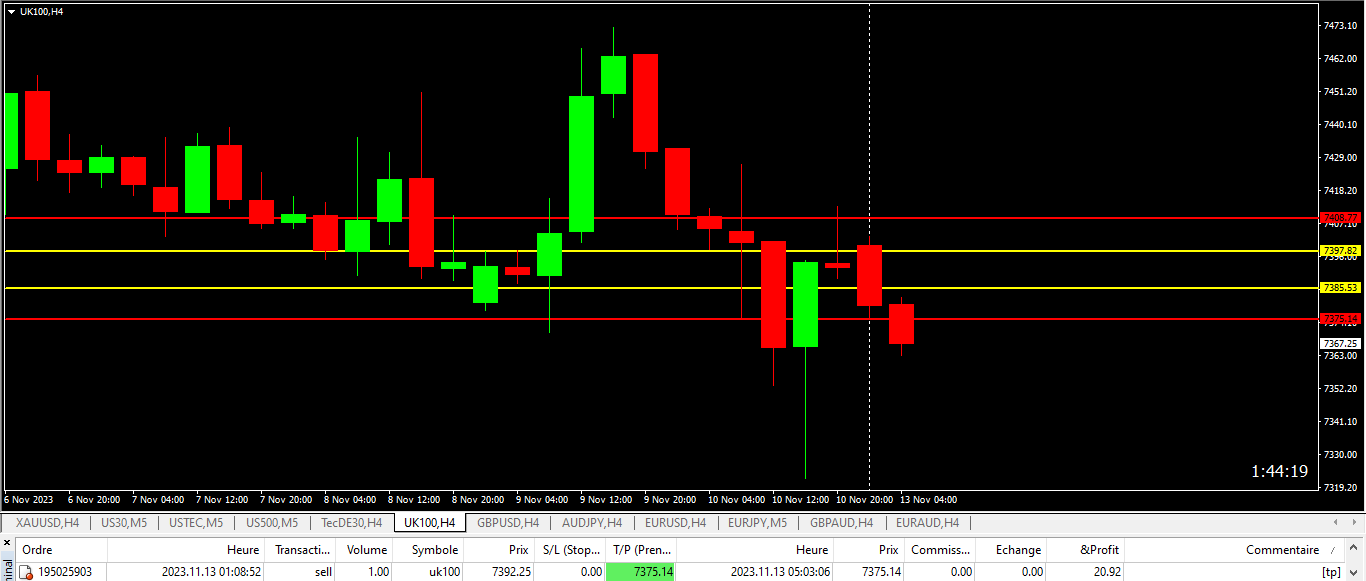Sort by the first Heure column header

186,549
